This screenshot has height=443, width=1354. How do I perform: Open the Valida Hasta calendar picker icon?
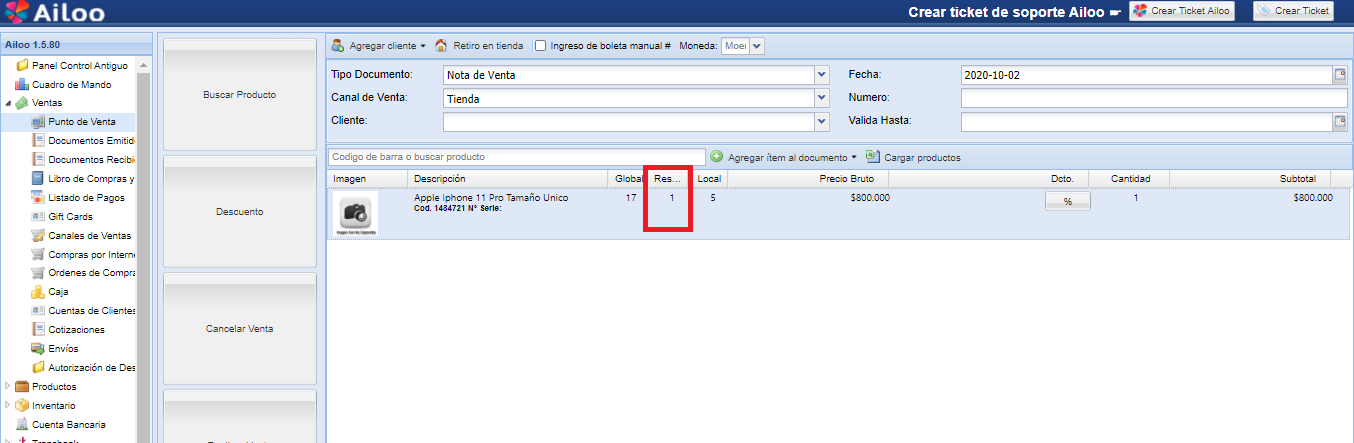(x=1339, y=121)
